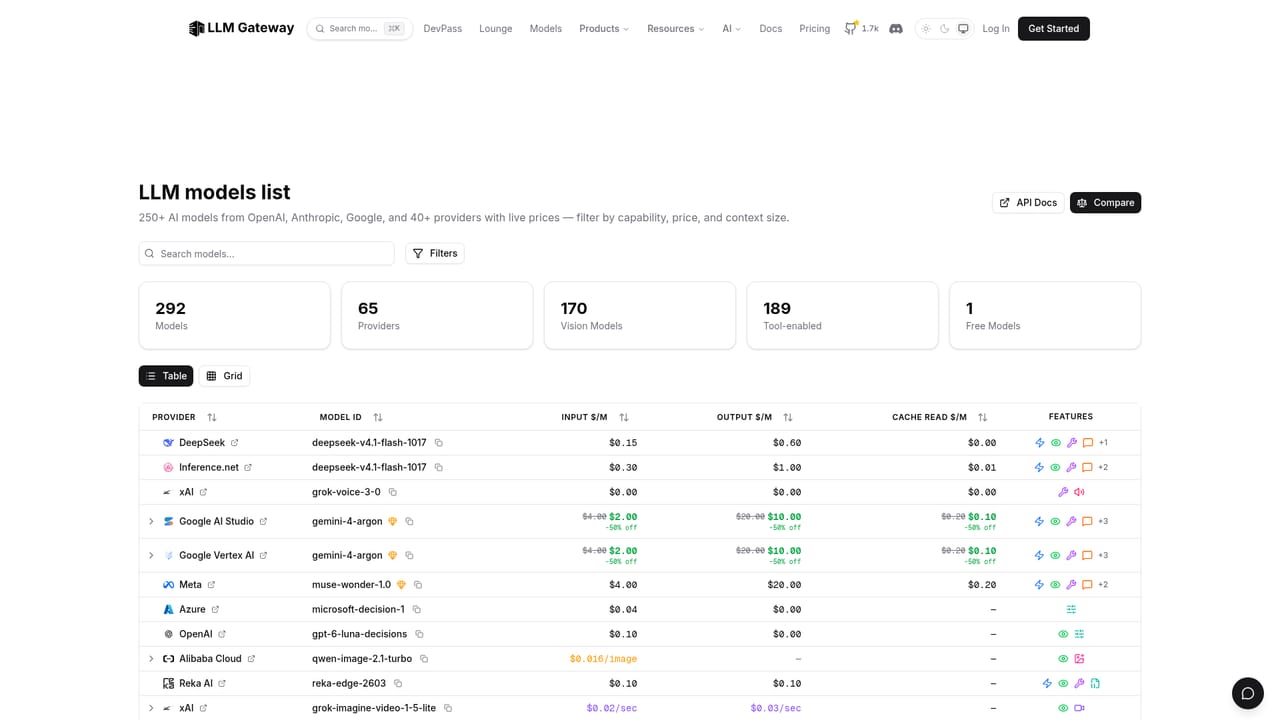Screen dimensions: 1280x720
Task: Open Docs from the top navigation
Action: coord(771,29)
